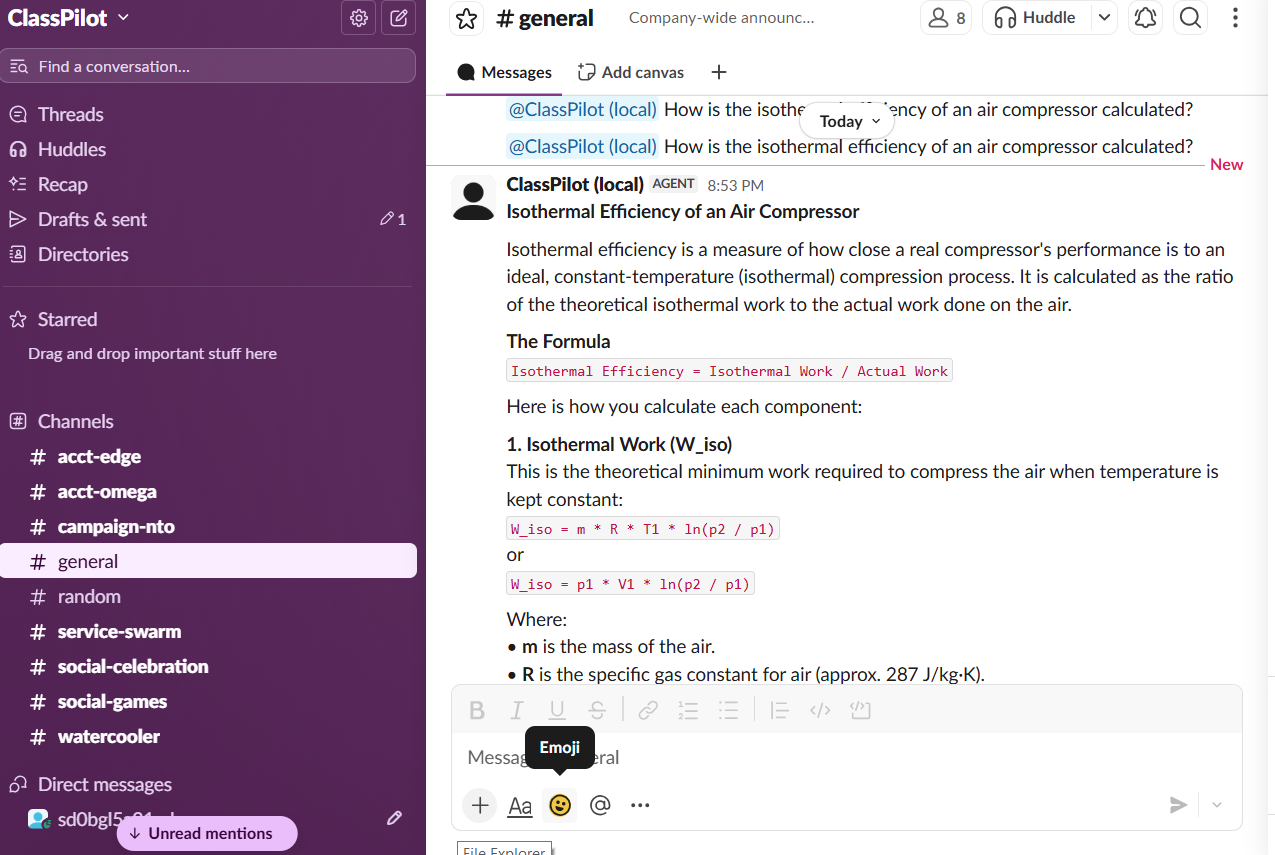This screenshot has height=855, width=1275.
Task: Mention someone with @ button
Action: point(600,805)
